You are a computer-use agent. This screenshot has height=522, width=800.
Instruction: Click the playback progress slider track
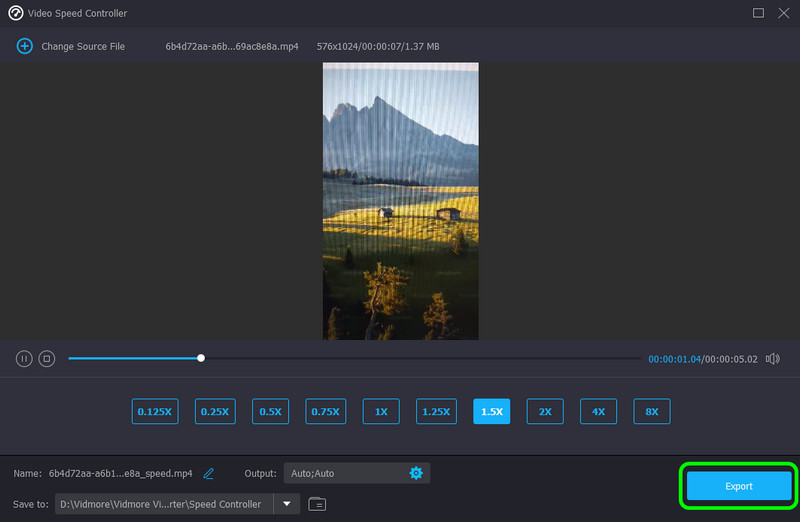420,358
